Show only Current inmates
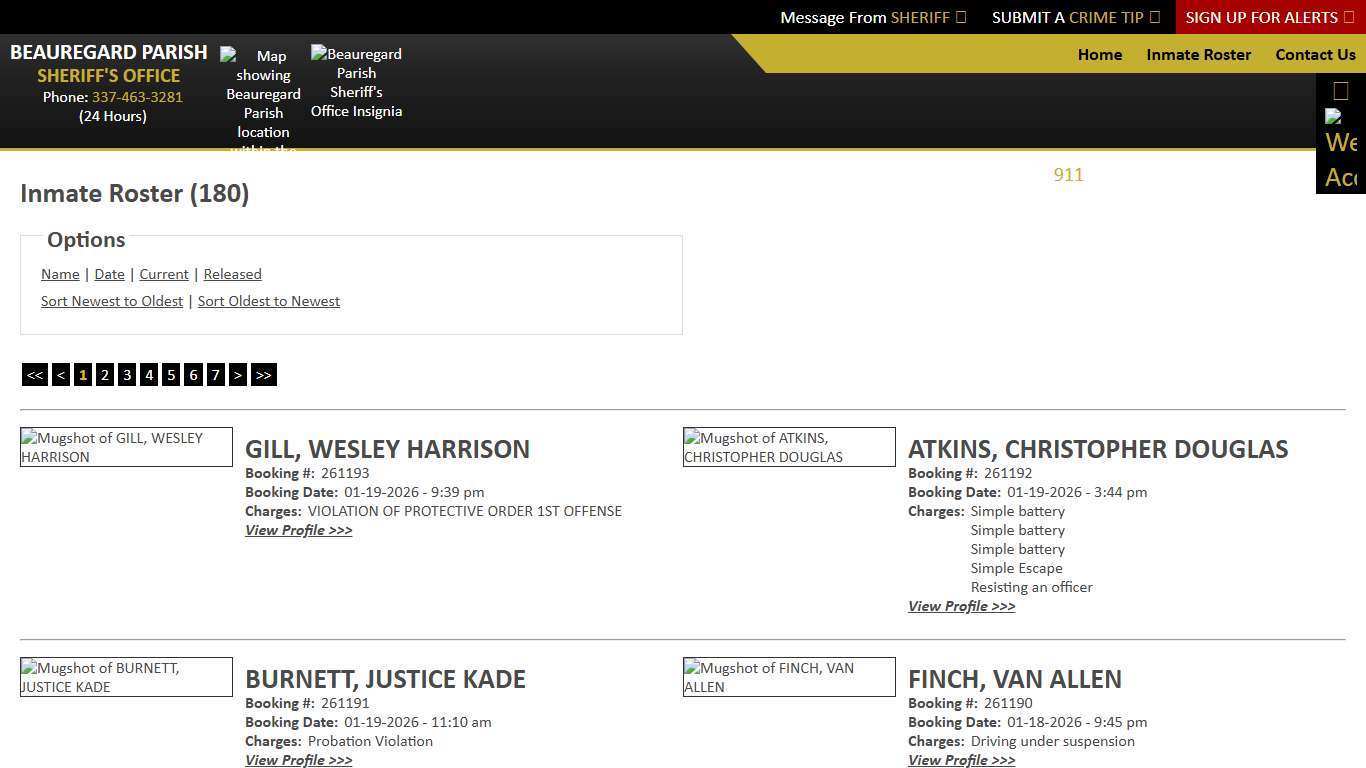1366x768 pixels. (163, 274)
